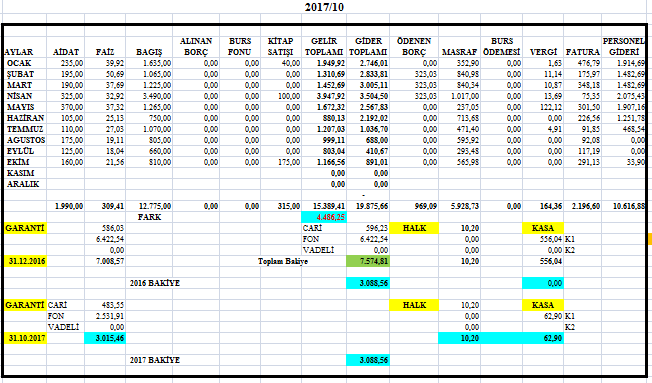Select the GELİR TOPLAMI header cell
652x383 pixels.
[324, 47]
